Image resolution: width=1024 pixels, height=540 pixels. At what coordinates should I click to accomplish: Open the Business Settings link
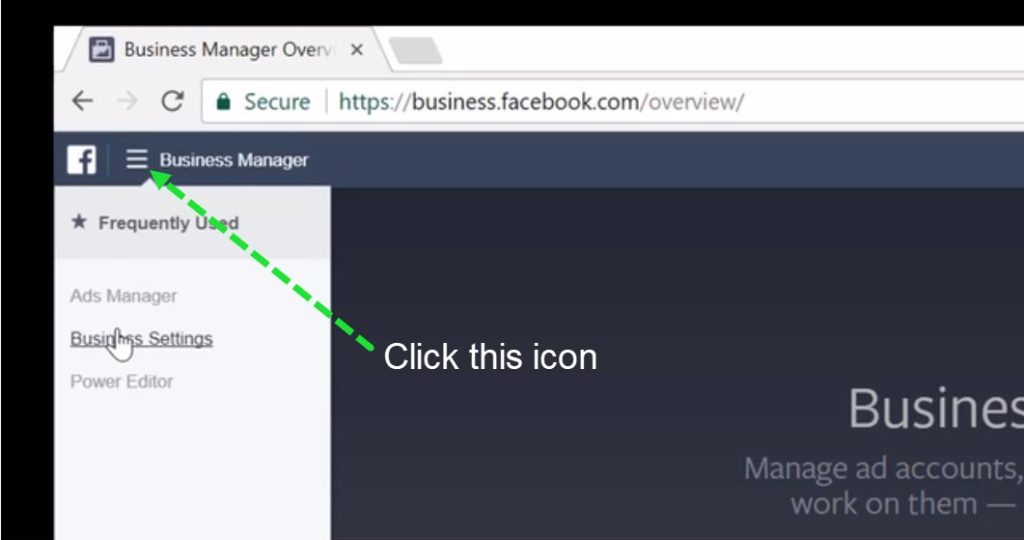[x=141, y=338]
